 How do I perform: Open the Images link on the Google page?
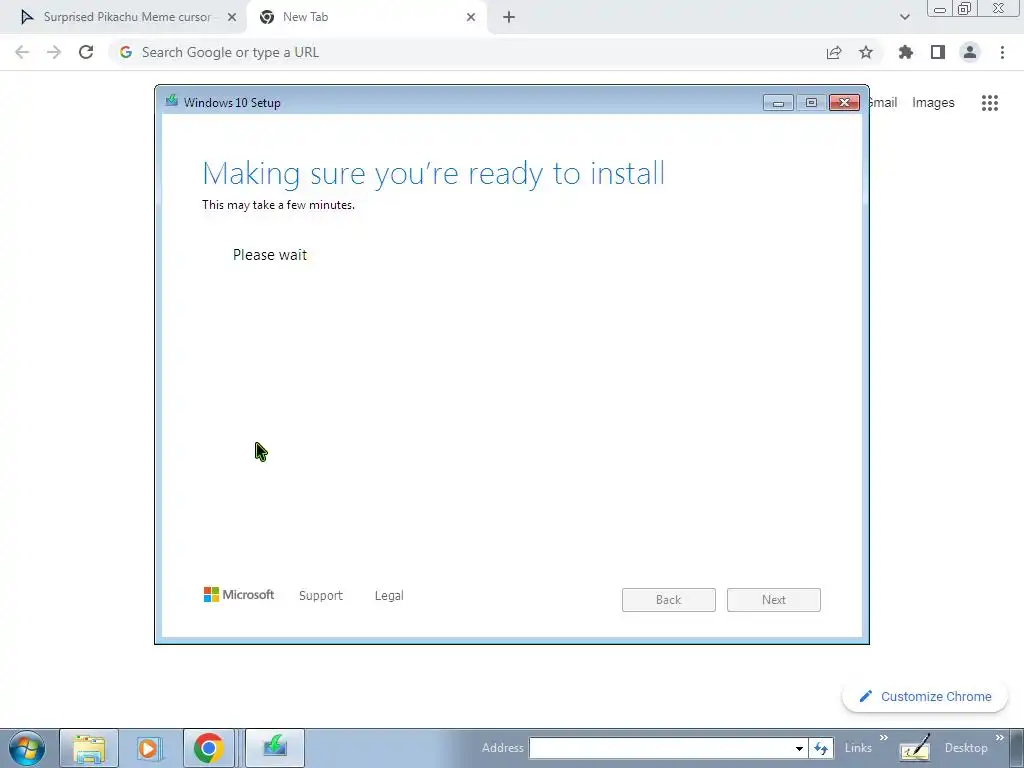coord(933,103)
